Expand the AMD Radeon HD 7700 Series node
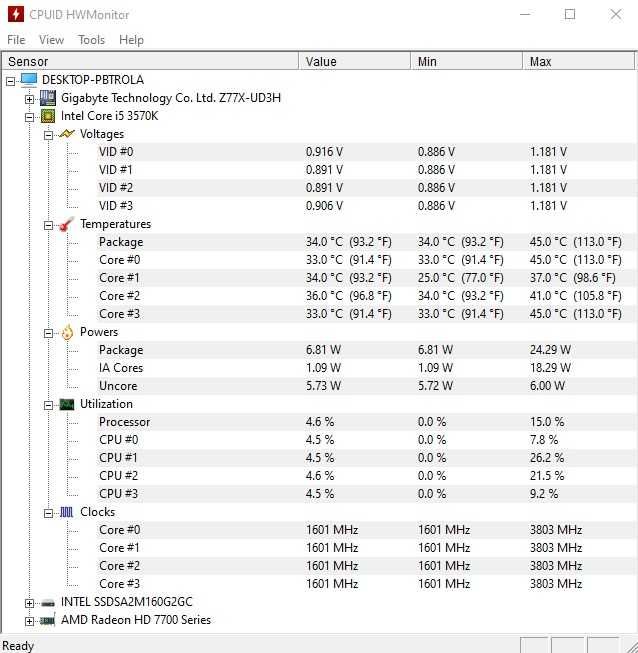The width and height of the screenshot is (638, 653). click(29, 621)
